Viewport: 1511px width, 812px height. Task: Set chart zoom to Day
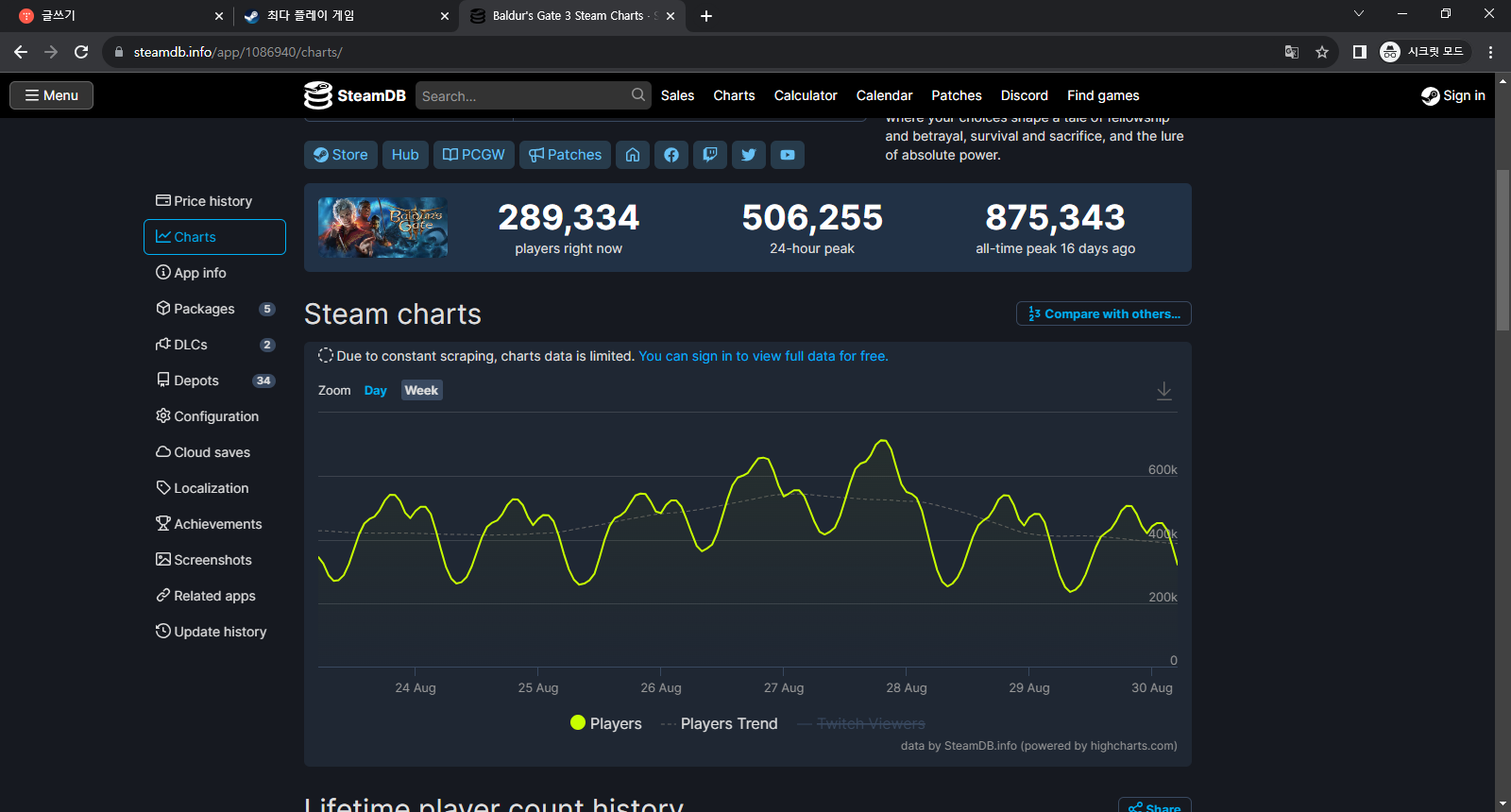pyautogui.click(x=376, y=391)
